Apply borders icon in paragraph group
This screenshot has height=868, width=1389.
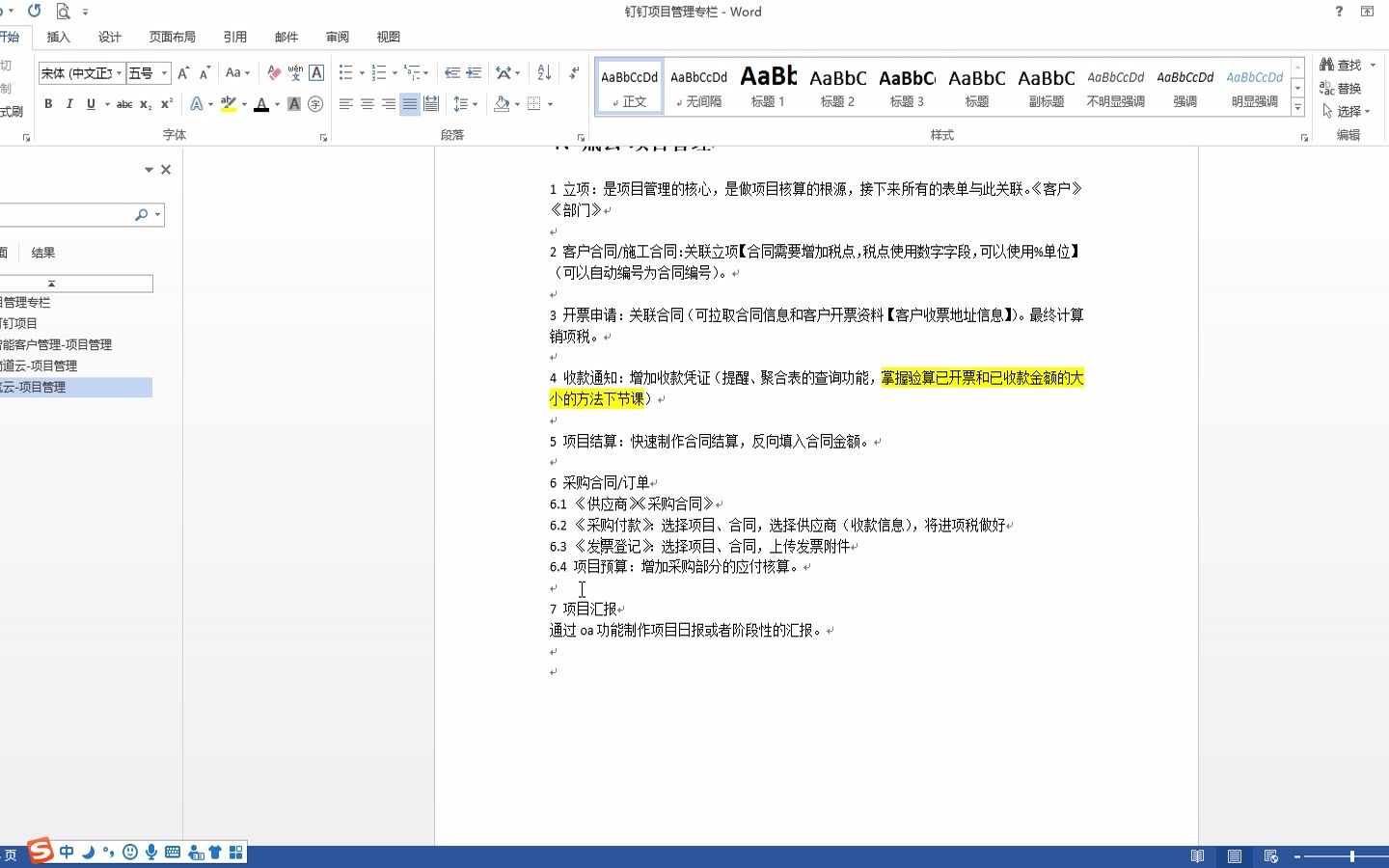[534, 104]
